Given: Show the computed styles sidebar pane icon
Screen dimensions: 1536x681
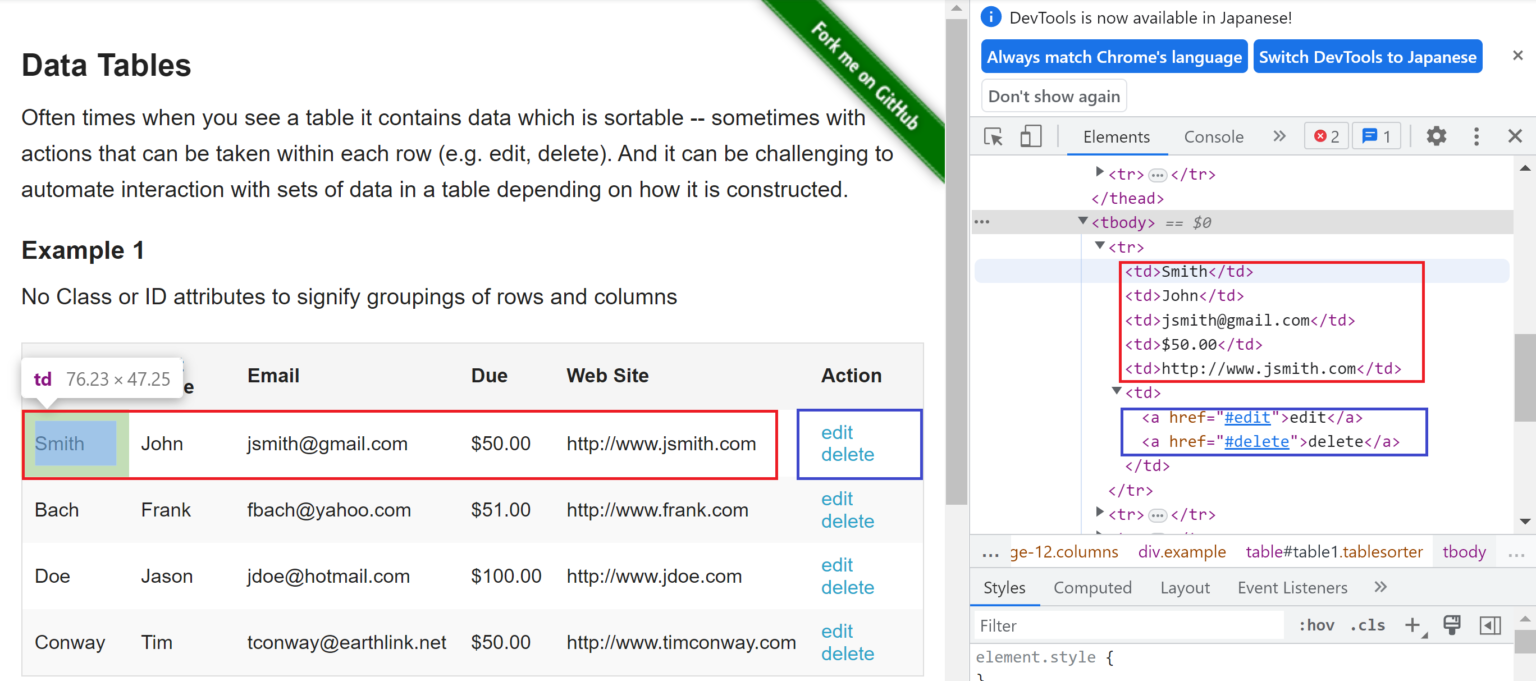Looking at the screenshot, I should point(1490,625).
